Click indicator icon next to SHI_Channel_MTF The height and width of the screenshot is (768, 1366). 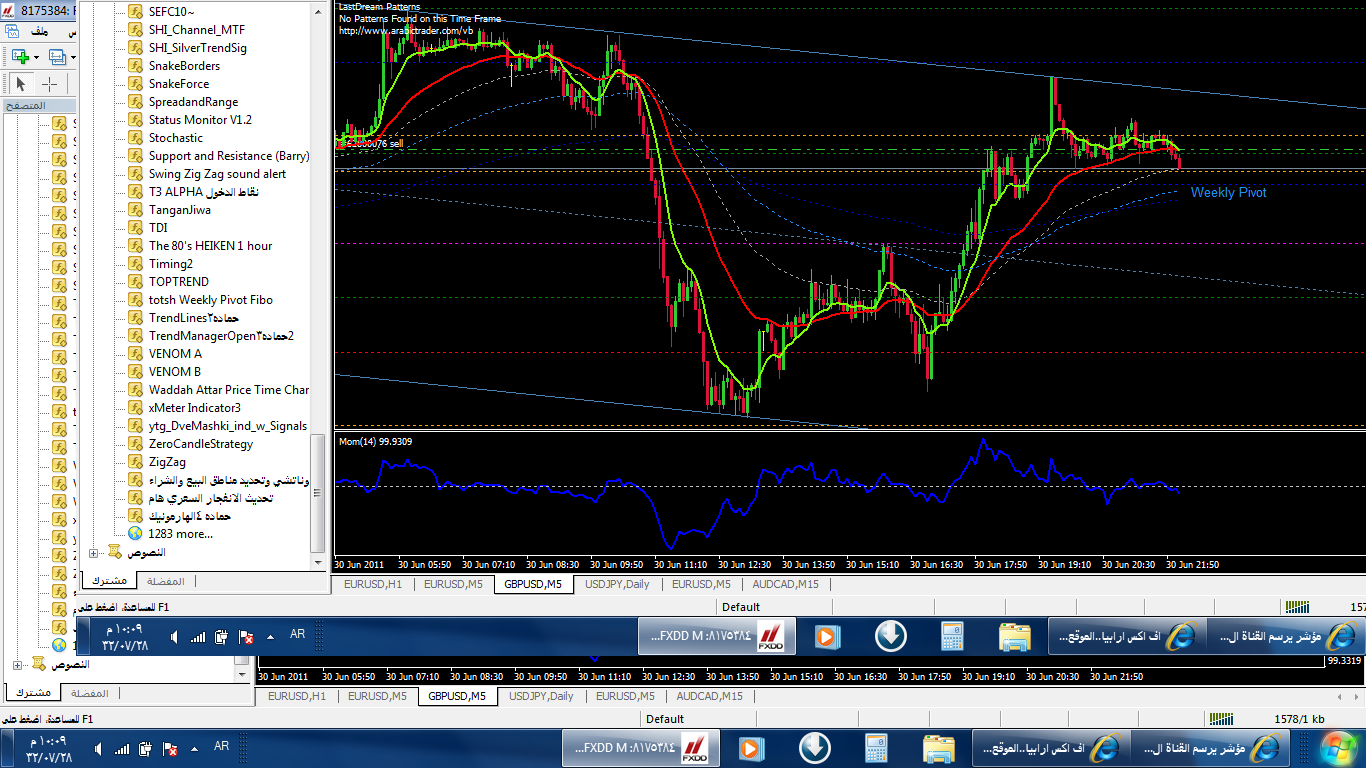135,30
